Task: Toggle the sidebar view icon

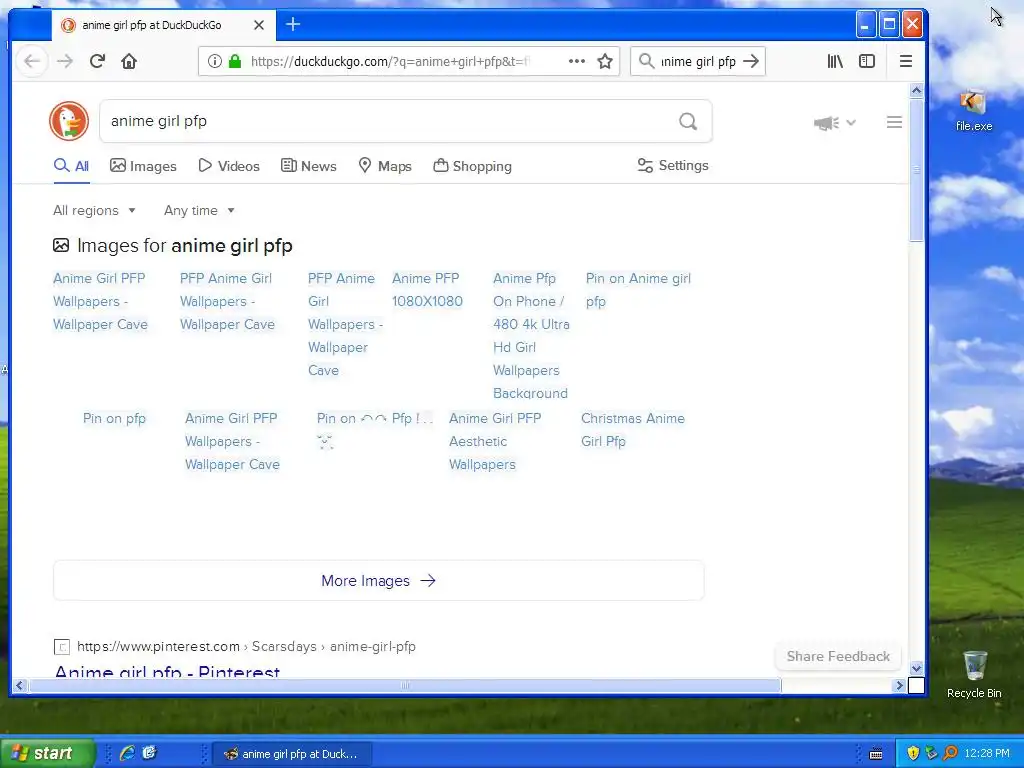Action: 867,61
